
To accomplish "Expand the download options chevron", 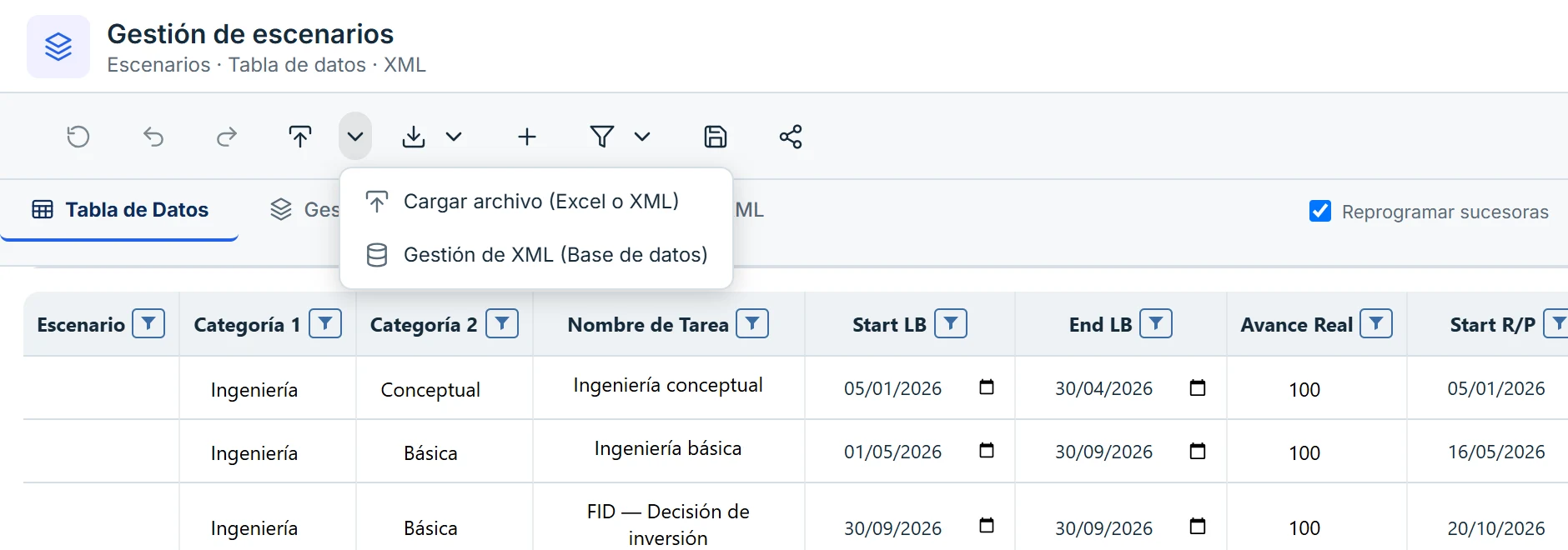I will point(454,137).
